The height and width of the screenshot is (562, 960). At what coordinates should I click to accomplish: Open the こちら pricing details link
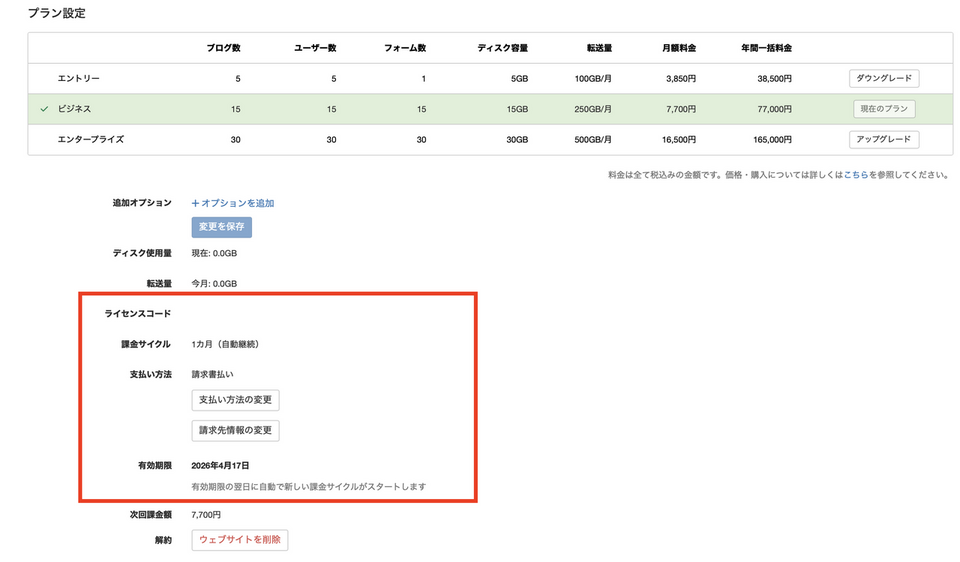click(855, 175)
